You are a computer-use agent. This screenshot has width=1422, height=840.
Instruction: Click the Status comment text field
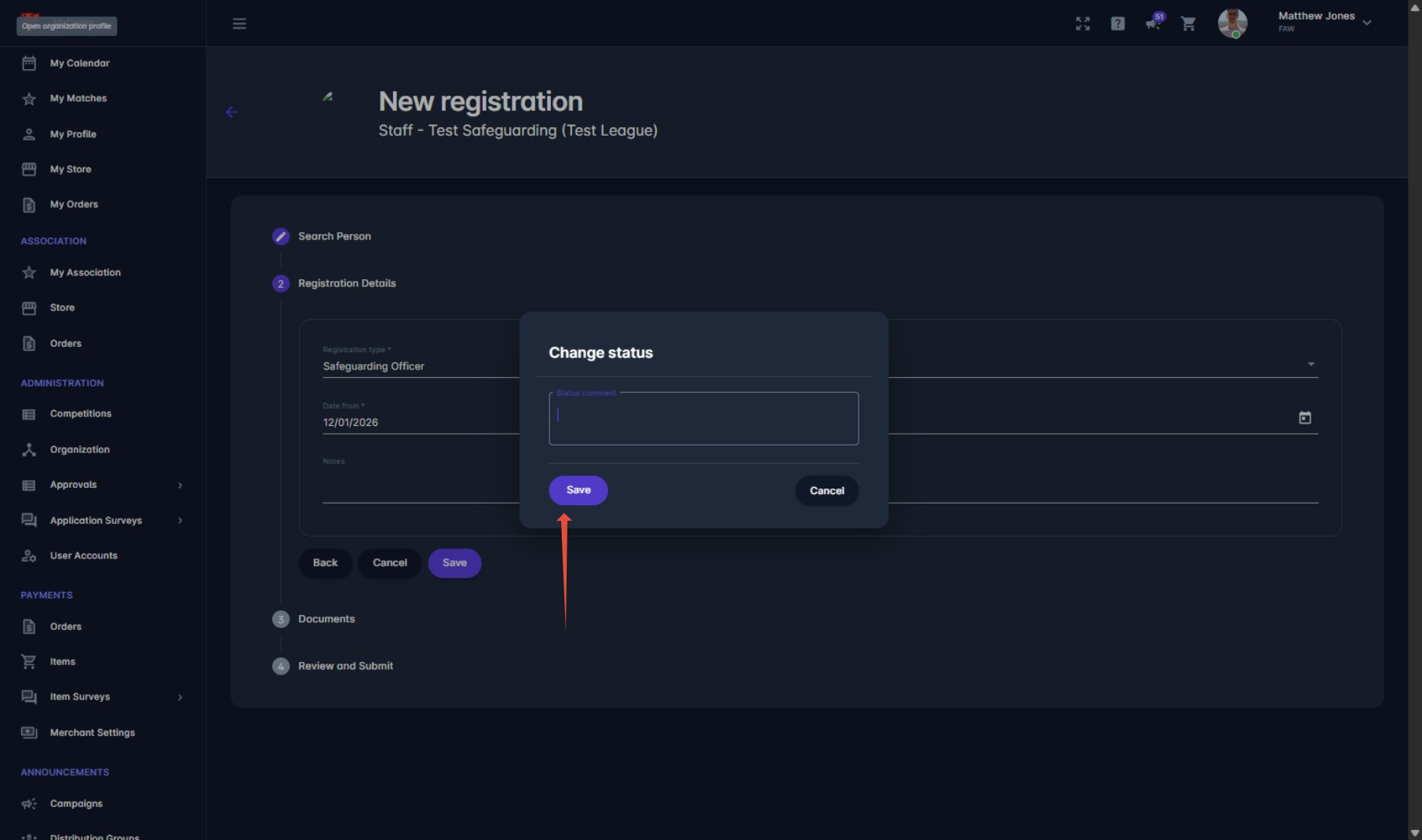(x=703, y=419)
